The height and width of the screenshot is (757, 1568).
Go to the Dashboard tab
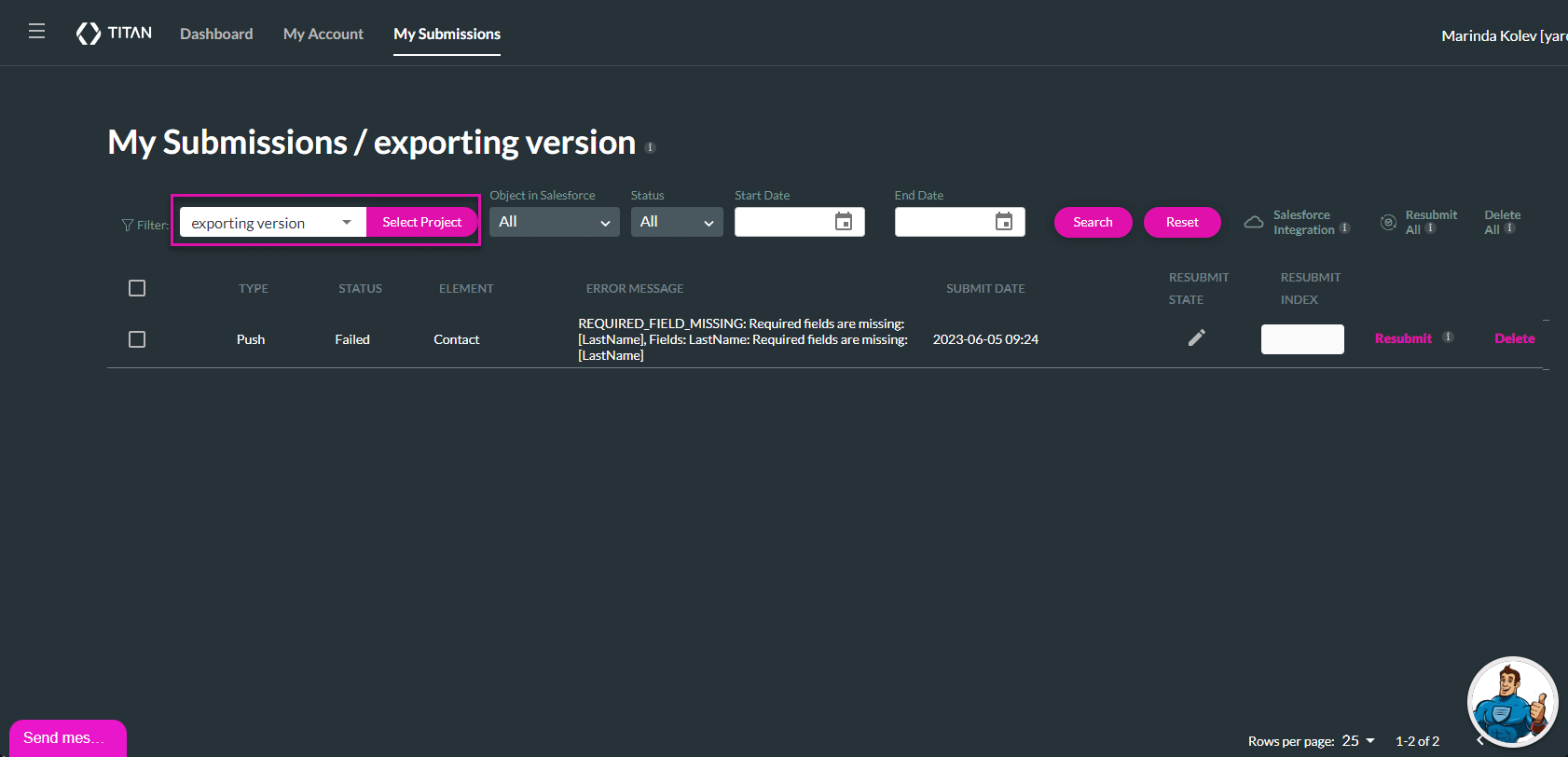216,34
